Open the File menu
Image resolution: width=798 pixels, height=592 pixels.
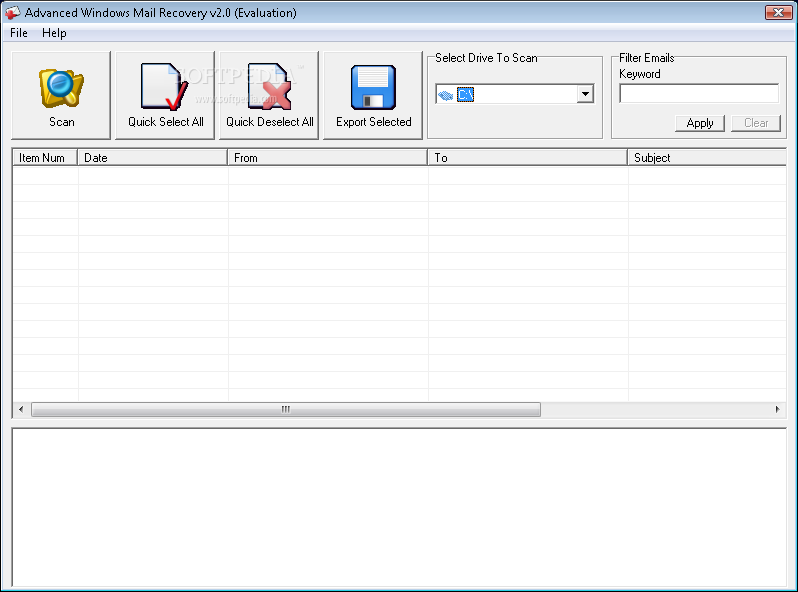[x=19, y=33]
